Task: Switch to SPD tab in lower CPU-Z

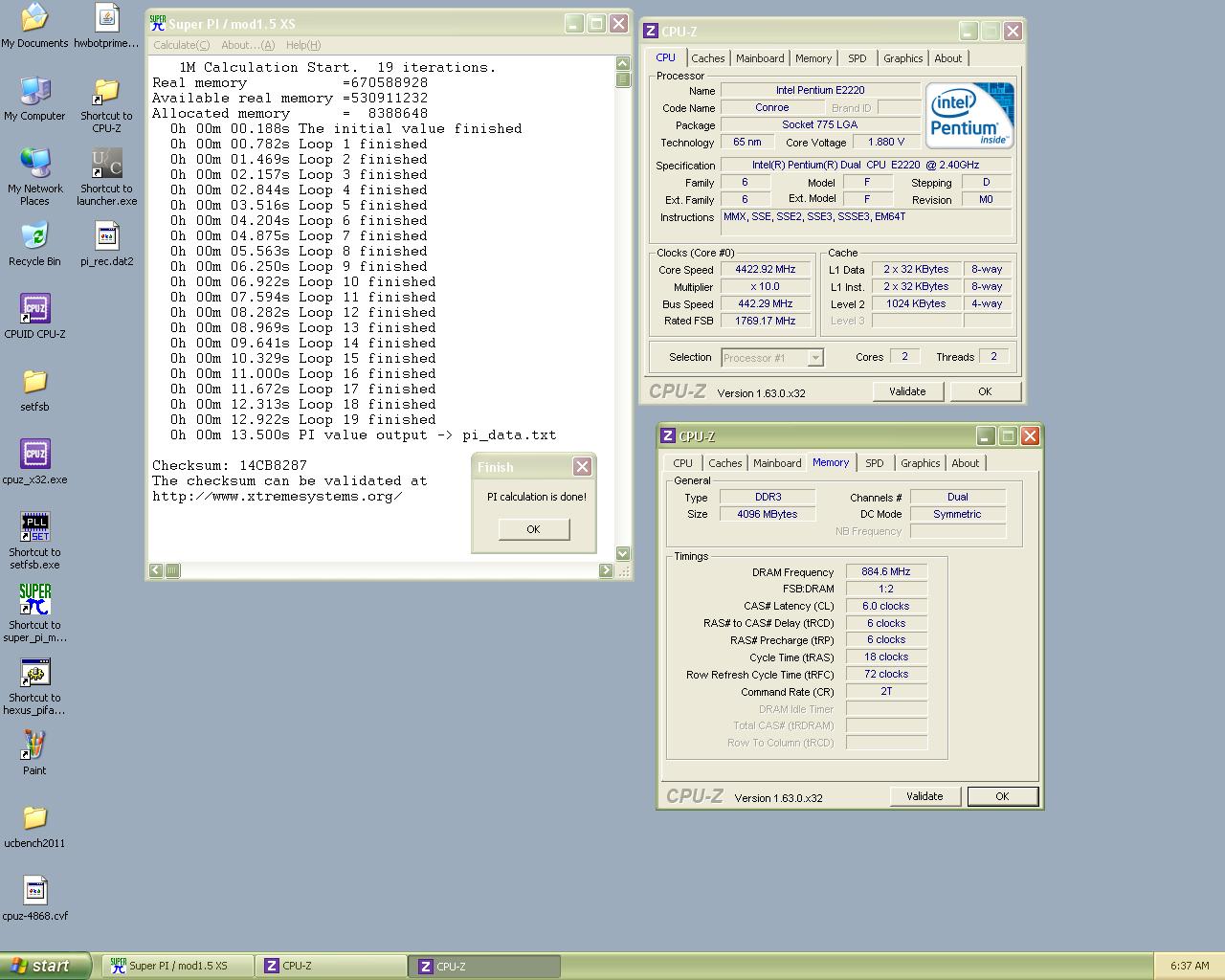Action: coord(875,463)
